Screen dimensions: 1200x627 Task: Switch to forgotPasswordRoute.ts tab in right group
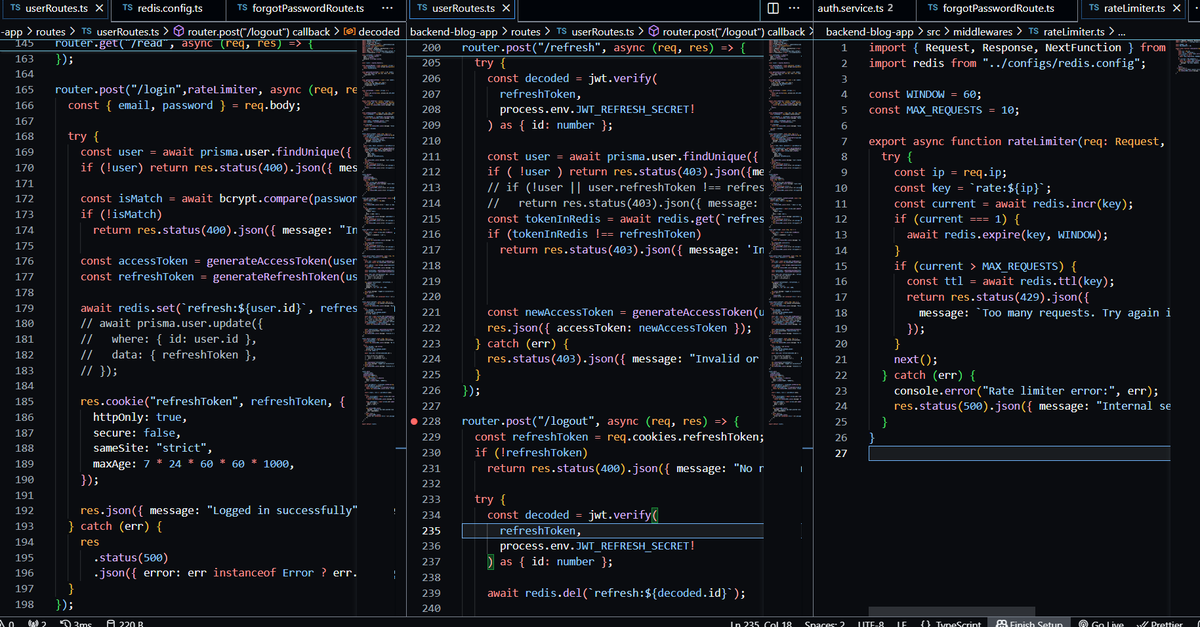pos(999,8)
